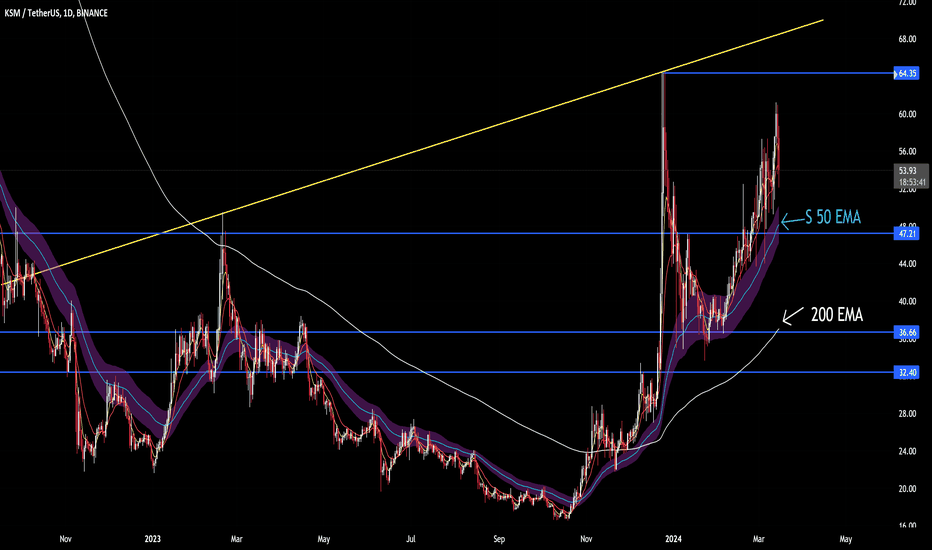Click the 28.00 price axis label
Viewport: 932px width, 550px height.
pos(907,414)
